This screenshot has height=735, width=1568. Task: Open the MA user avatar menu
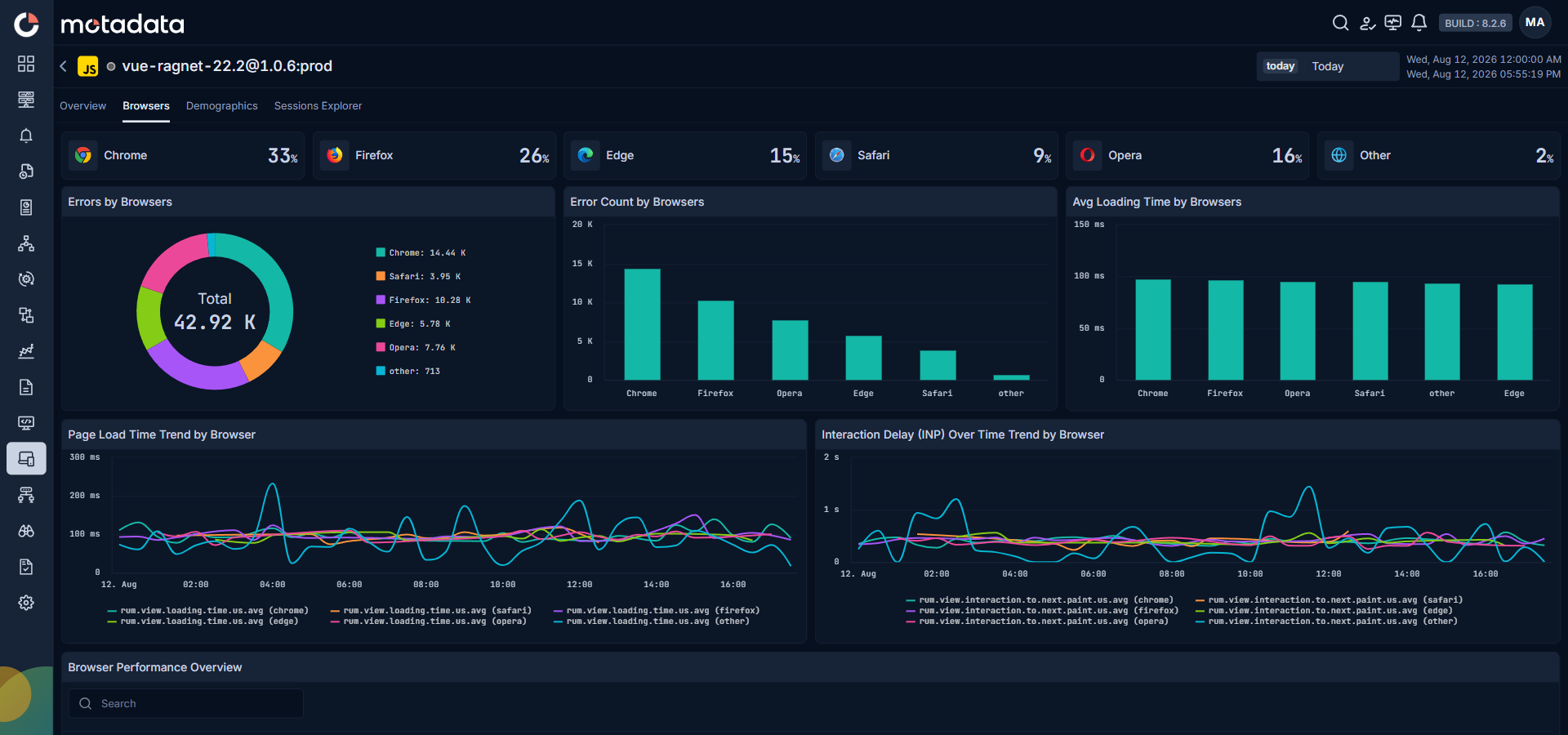(1535, 23)
